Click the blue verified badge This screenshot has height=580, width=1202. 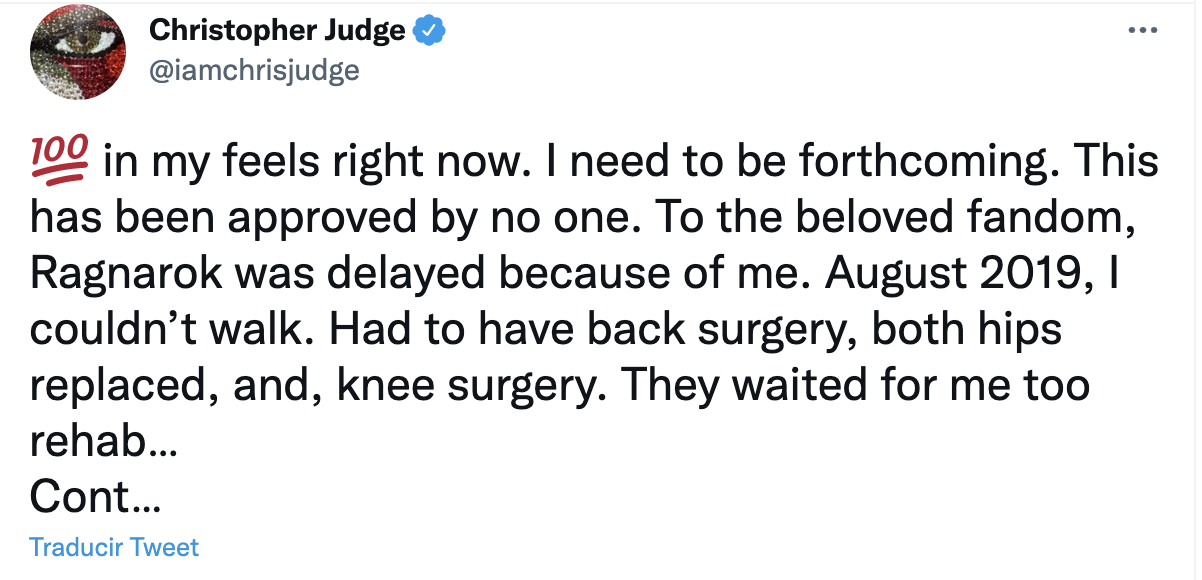click(x=430, y=31)
